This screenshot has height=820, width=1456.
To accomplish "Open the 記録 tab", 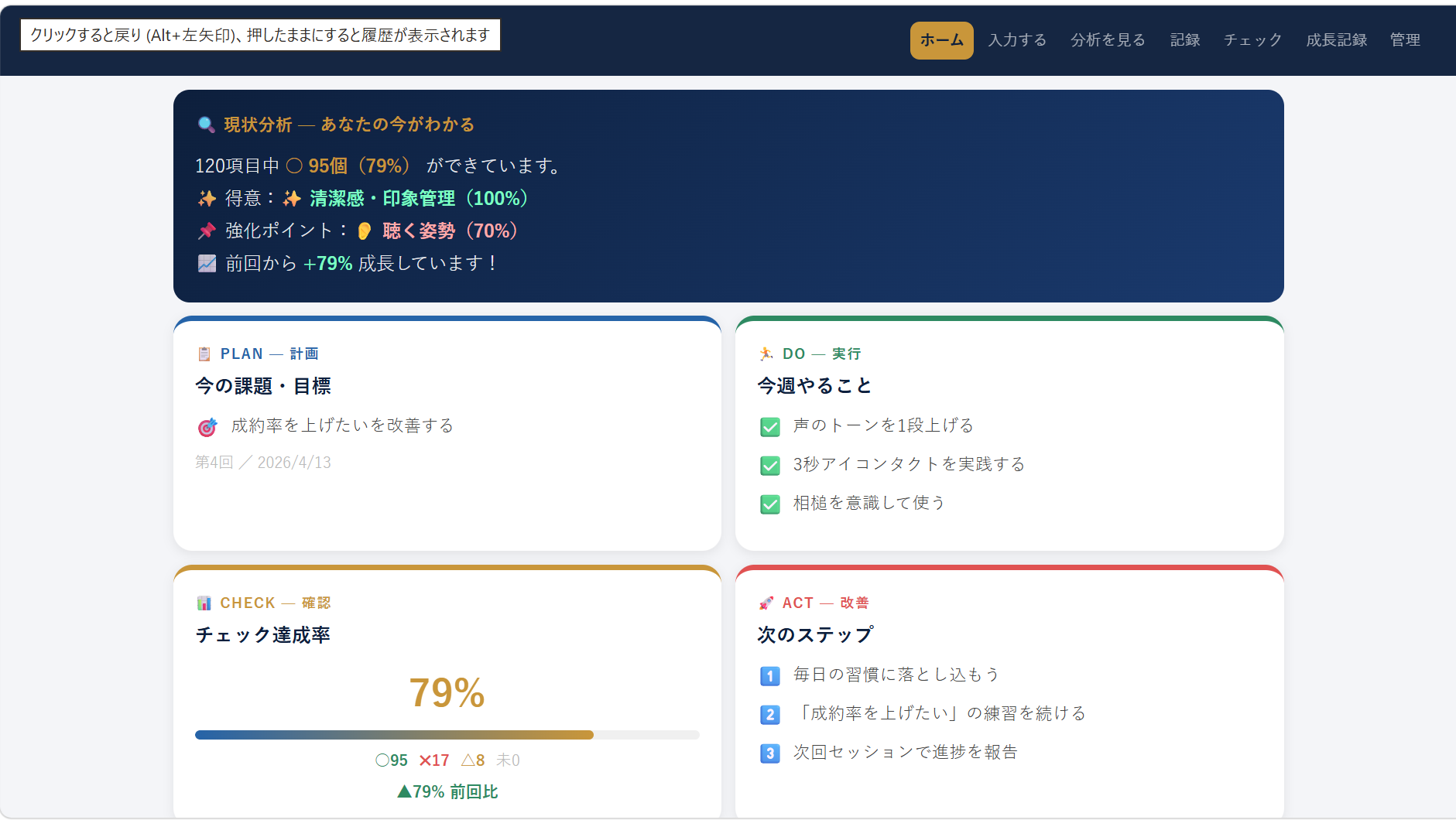I will point(1185,40).
